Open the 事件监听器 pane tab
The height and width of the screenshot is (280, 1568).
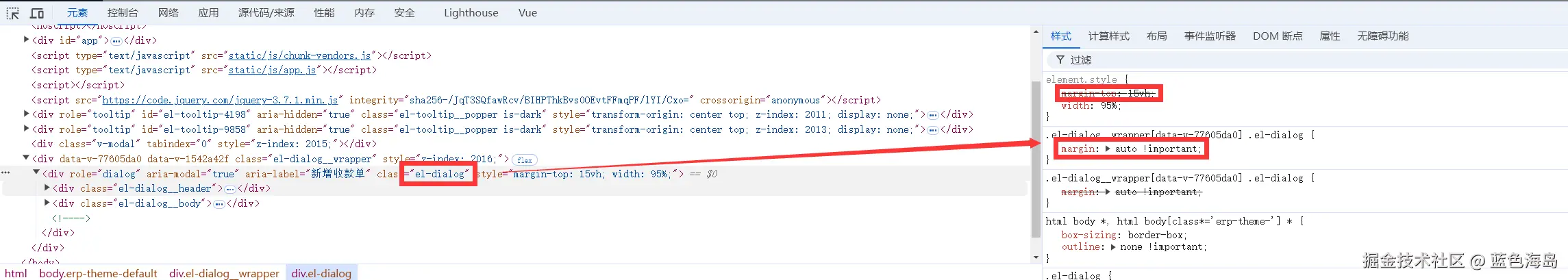point(1210,36)
